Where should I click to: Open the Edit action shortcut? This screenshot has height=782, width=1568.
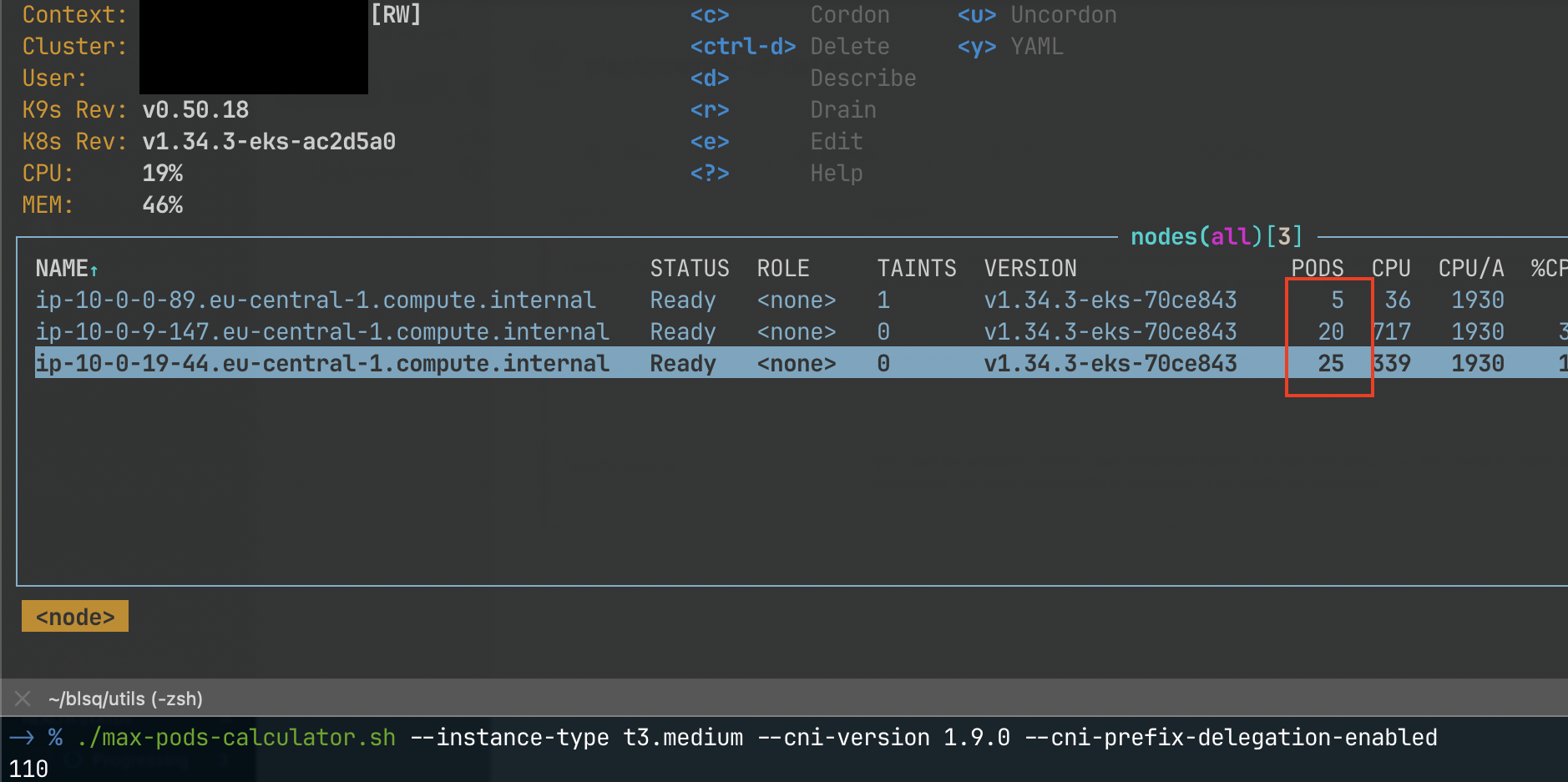coord(710,141)
